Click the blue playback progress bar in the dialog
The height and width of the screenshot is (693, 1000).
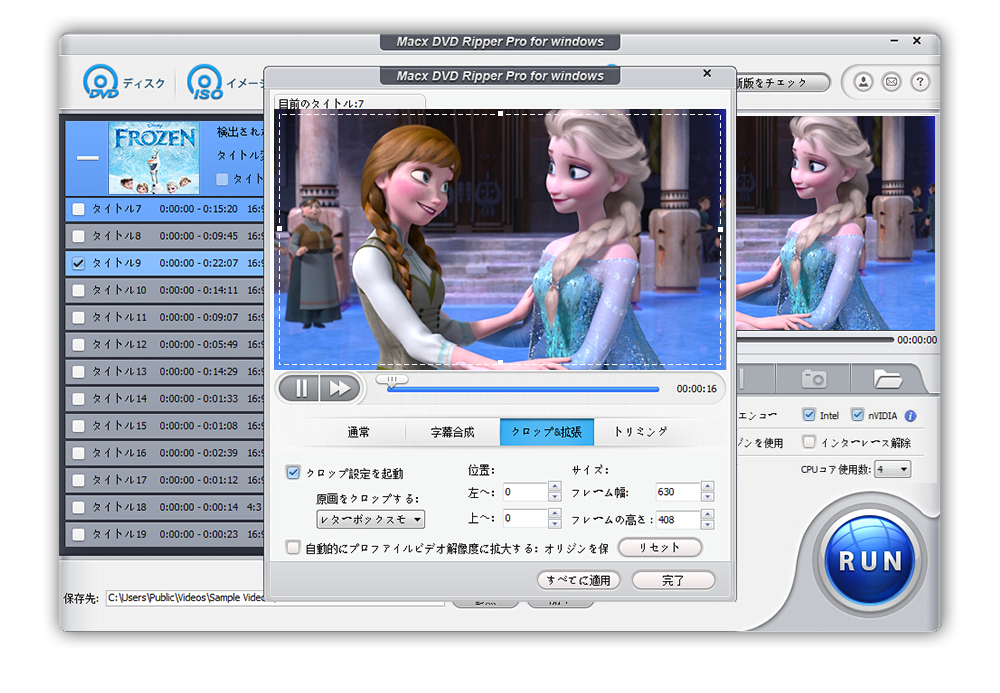pyautogui.click(x=523, y=389)
